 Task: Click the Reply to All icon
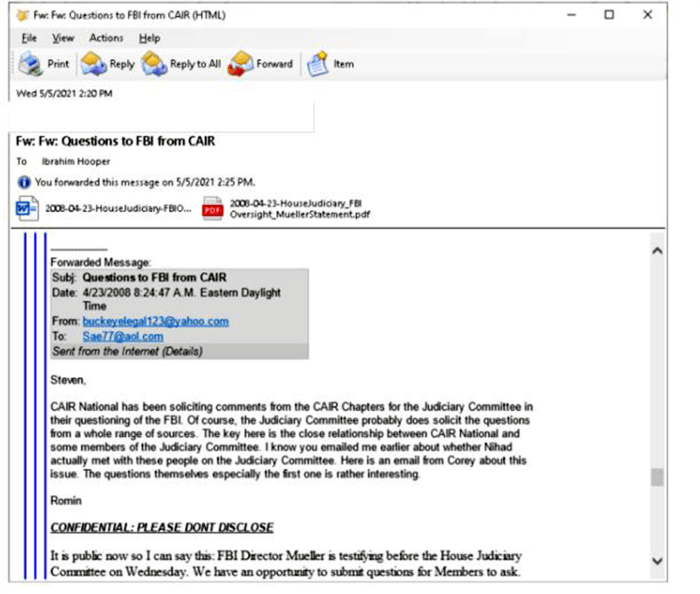[x=154, y=64]
